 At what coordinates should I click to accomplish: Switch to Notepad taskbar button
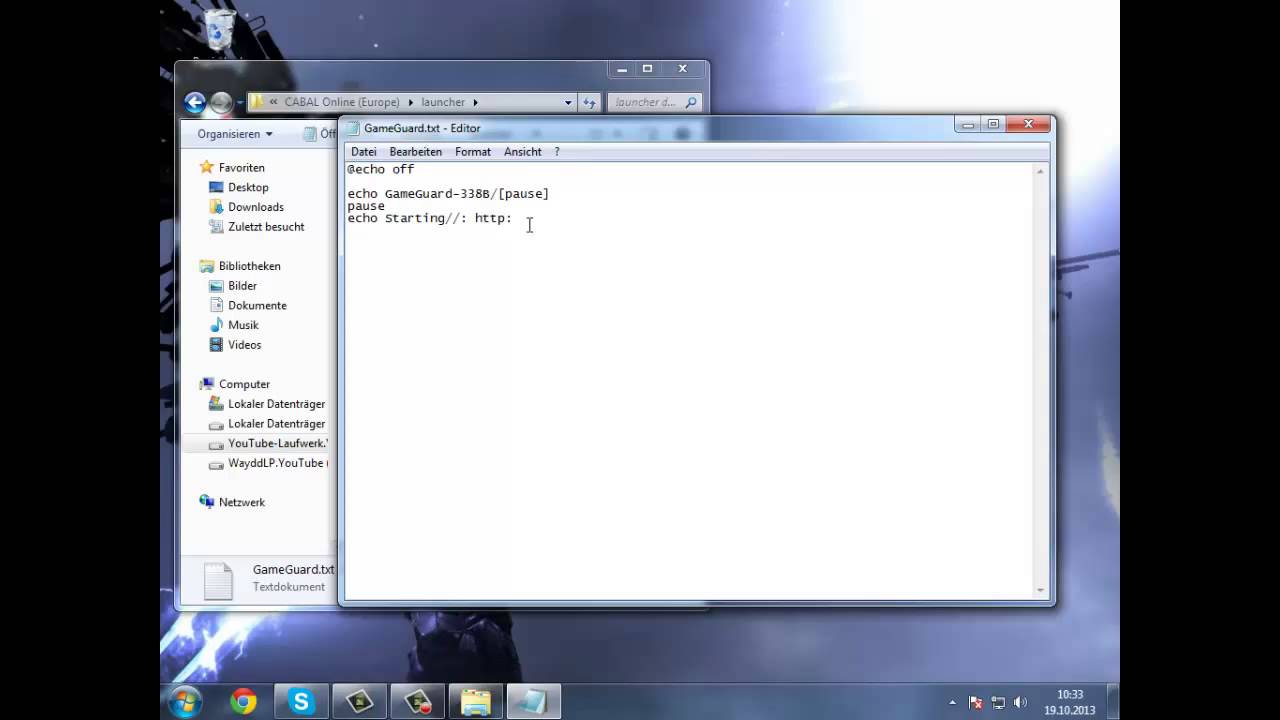[x=533, y=701]
